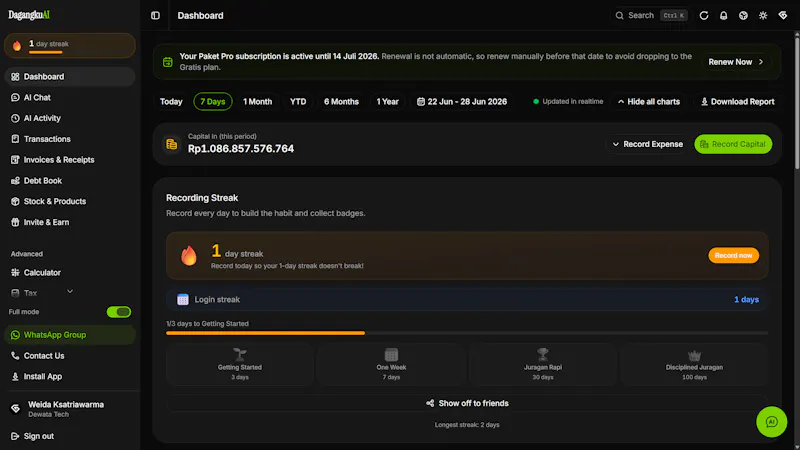The width and height of the screenshot is (800, 450).
Task: Toggle Full mode switch
Action: [x=119, y=312]
